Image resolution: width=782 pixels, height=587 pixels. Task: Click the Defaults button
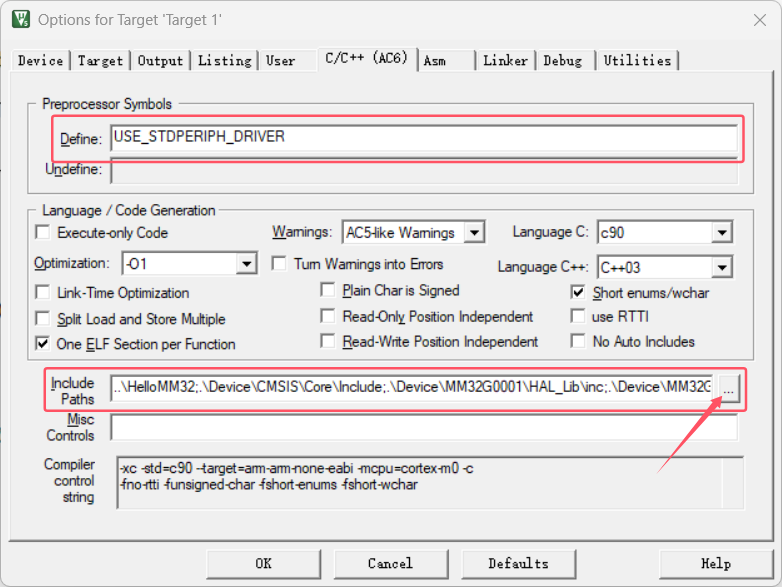(x=518, y=563)
